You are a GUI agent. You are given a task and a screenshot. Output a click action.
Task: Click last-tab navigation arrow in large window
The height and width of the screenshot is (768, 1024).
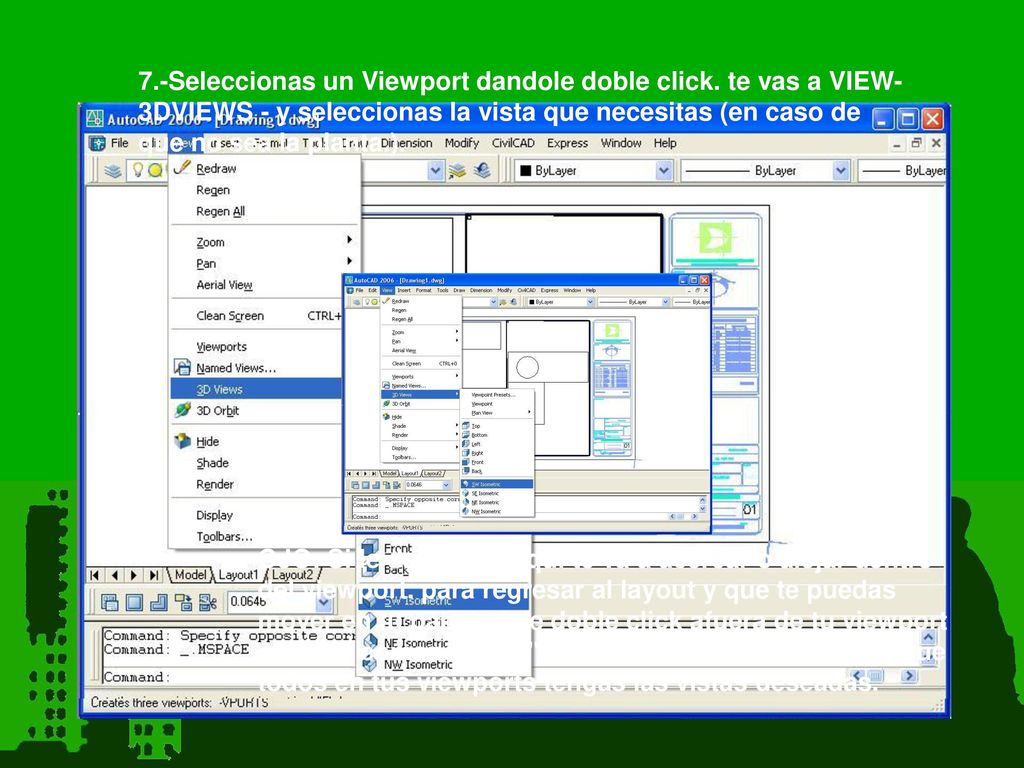click(154, 575)
